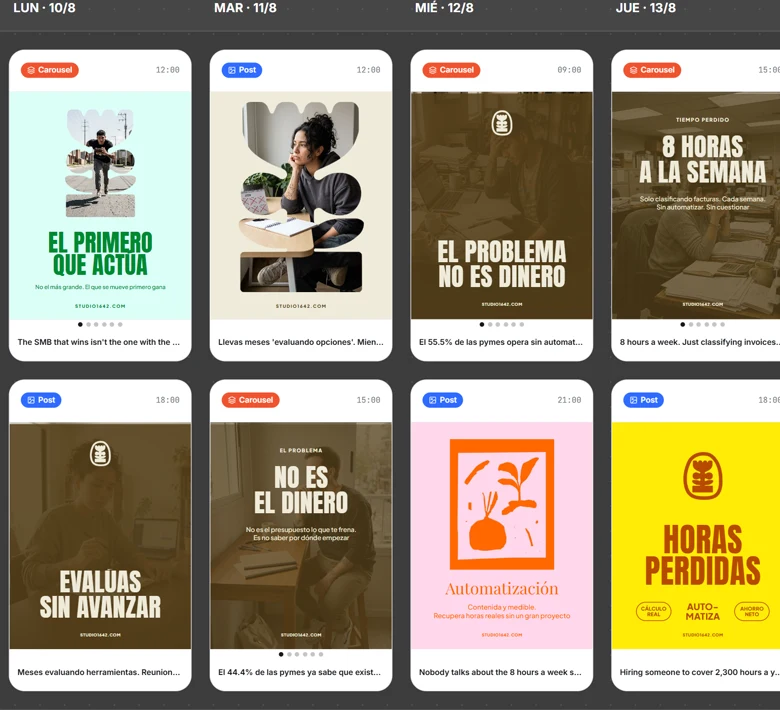Click the caption 'El 55.5% de las pymes opera sin automat...'

point(500,342)
